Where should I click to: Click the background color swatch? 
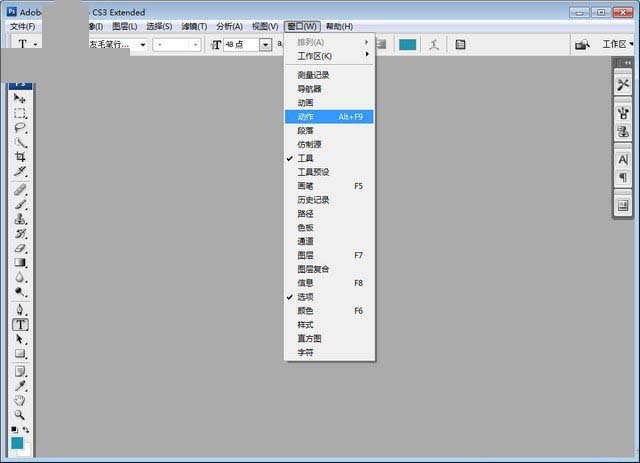pos(26,451)
